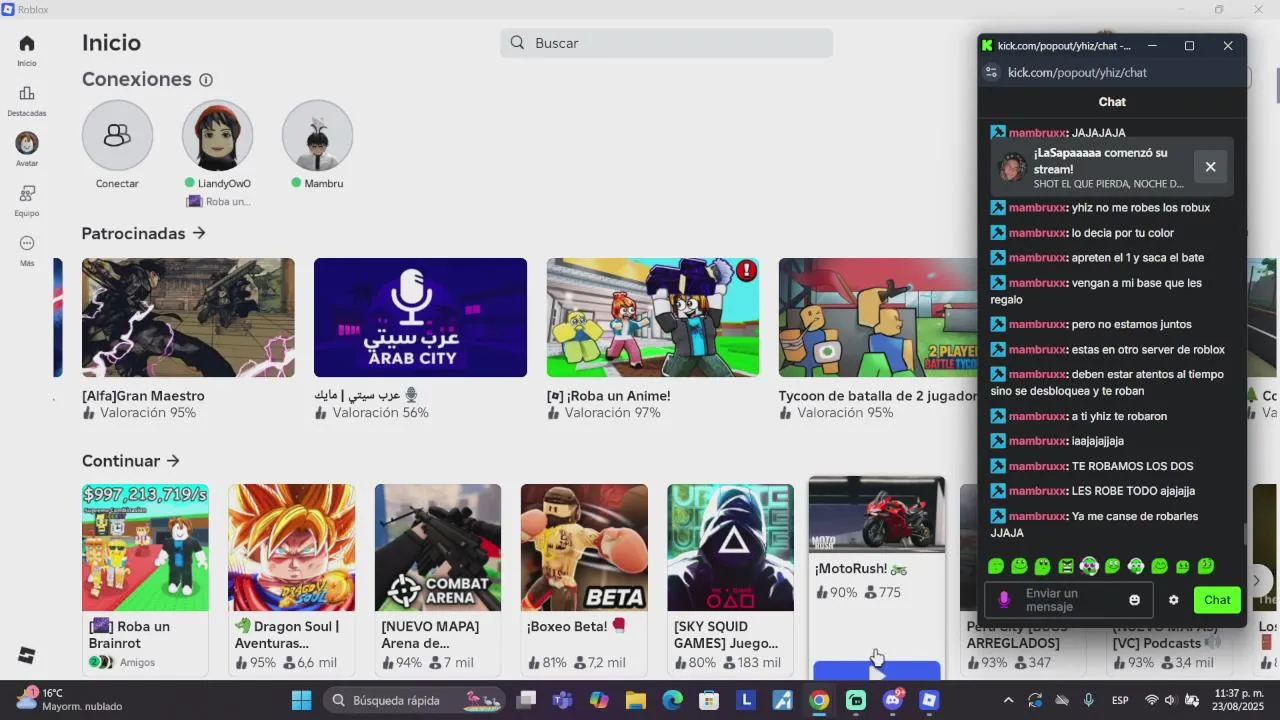Viewport: 1280px width, 720px height.
Task: Click the search magnifier icon
Action: [x=517, y=43]
